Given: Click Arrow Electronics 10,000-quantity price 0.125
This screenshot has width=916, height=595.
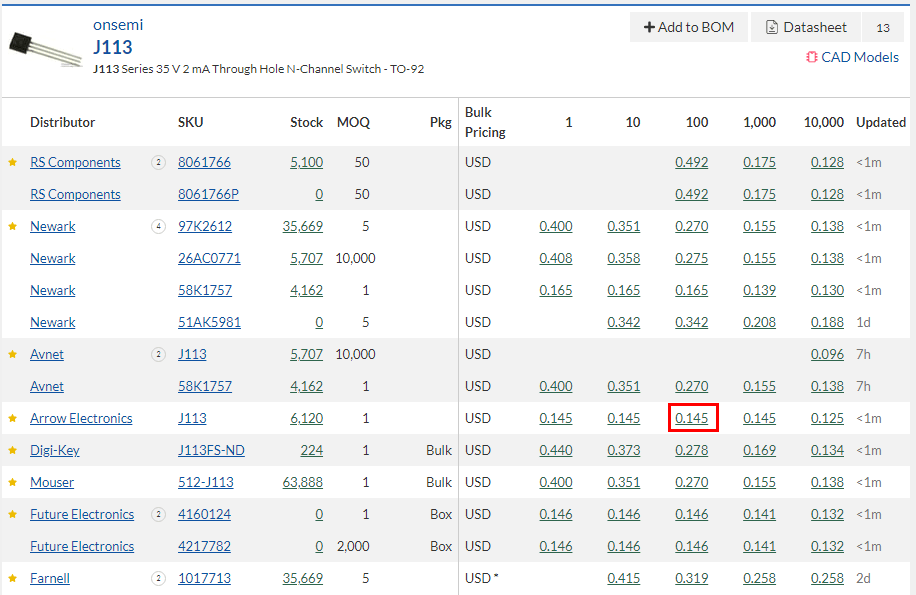Looking at the screenshot, I should [827, 418].
